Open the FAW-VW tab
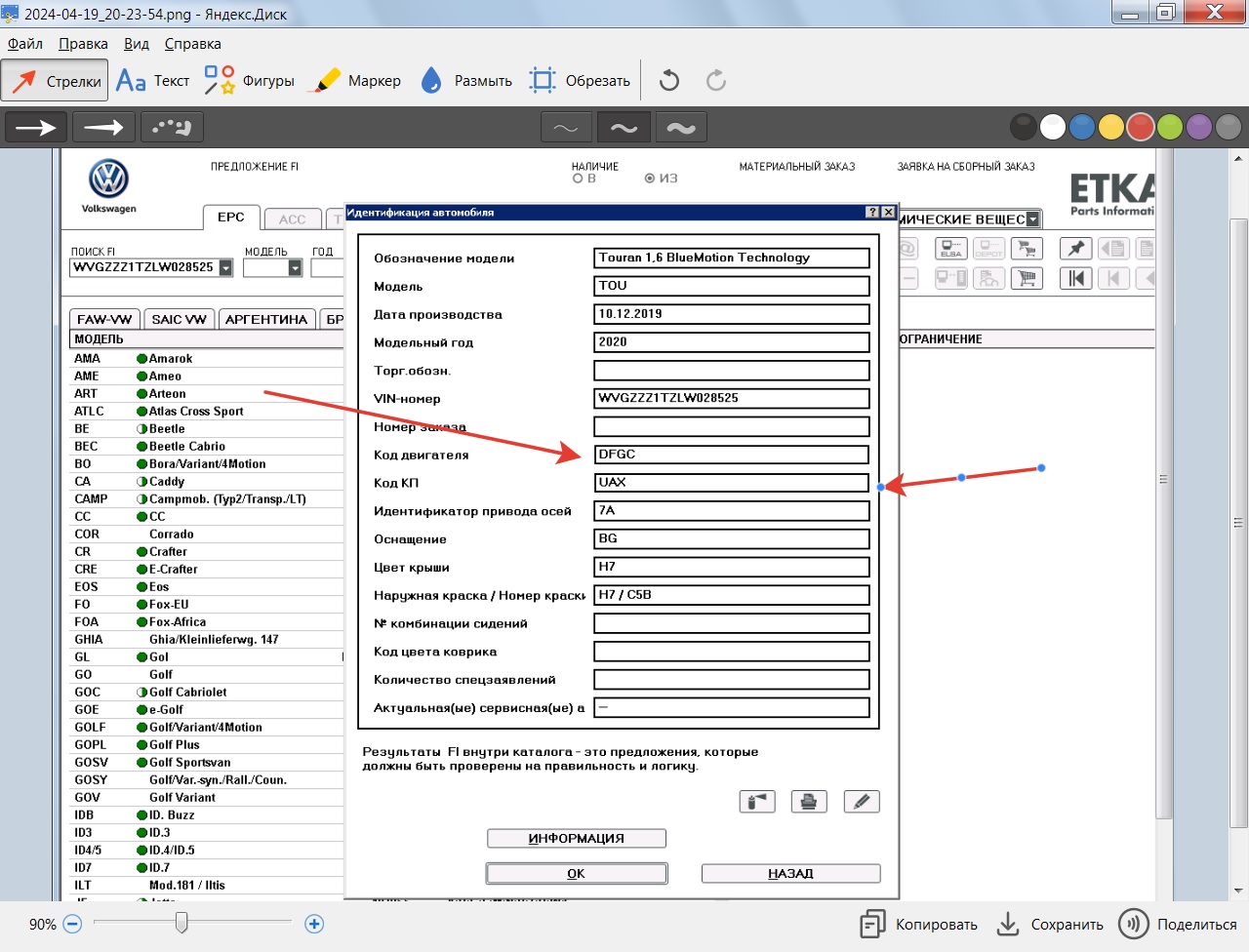The height and width of the screenshot is (952, 1249). point(104,319)
